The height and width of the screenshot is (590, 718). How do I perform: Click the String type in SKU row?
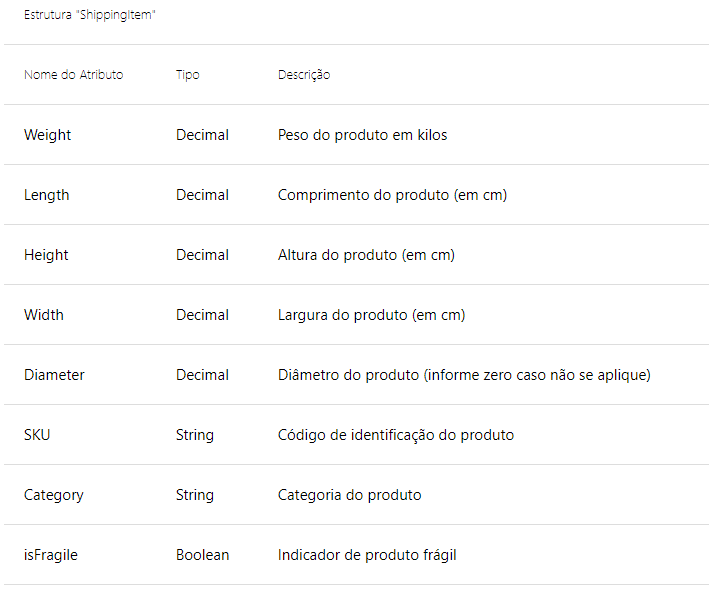tap(194, 435)
